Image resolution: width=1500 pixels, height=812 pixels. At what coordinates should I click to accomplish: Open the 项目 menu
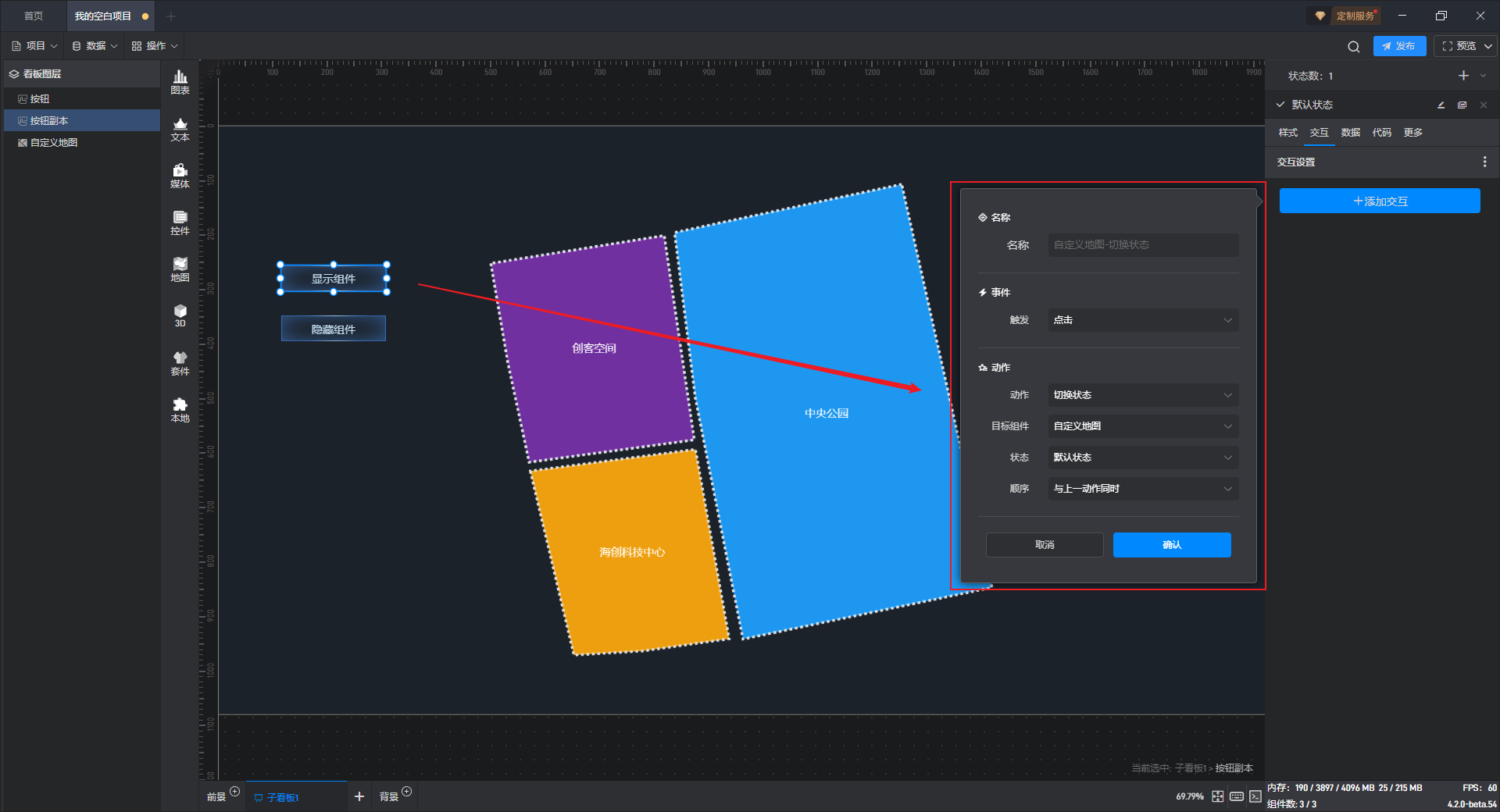(x=35, y=46)
